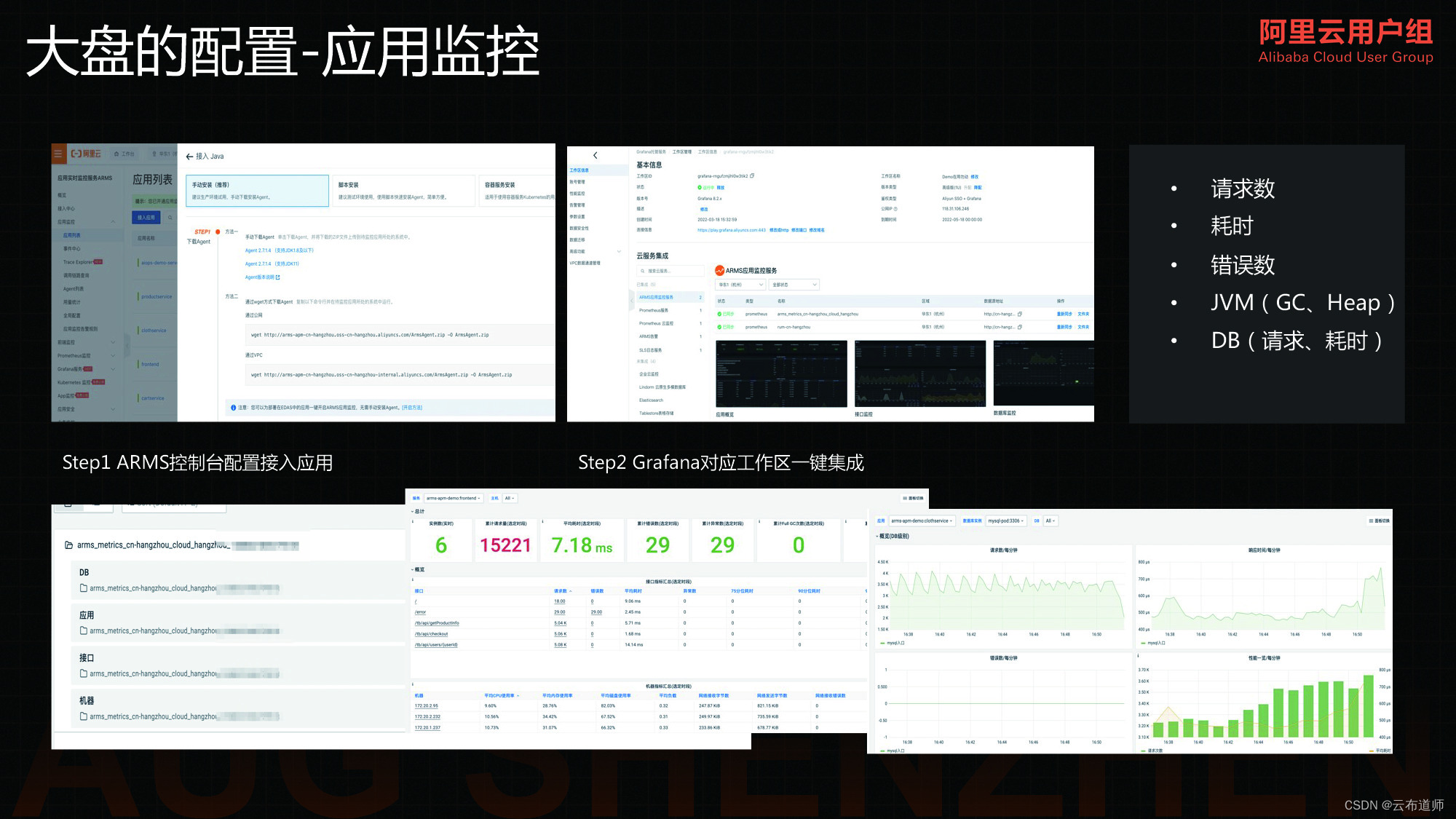Open the play.grafana.aliyuncs.com URL link
Screen dimensions: 1456x819
[x=732, y=230]
